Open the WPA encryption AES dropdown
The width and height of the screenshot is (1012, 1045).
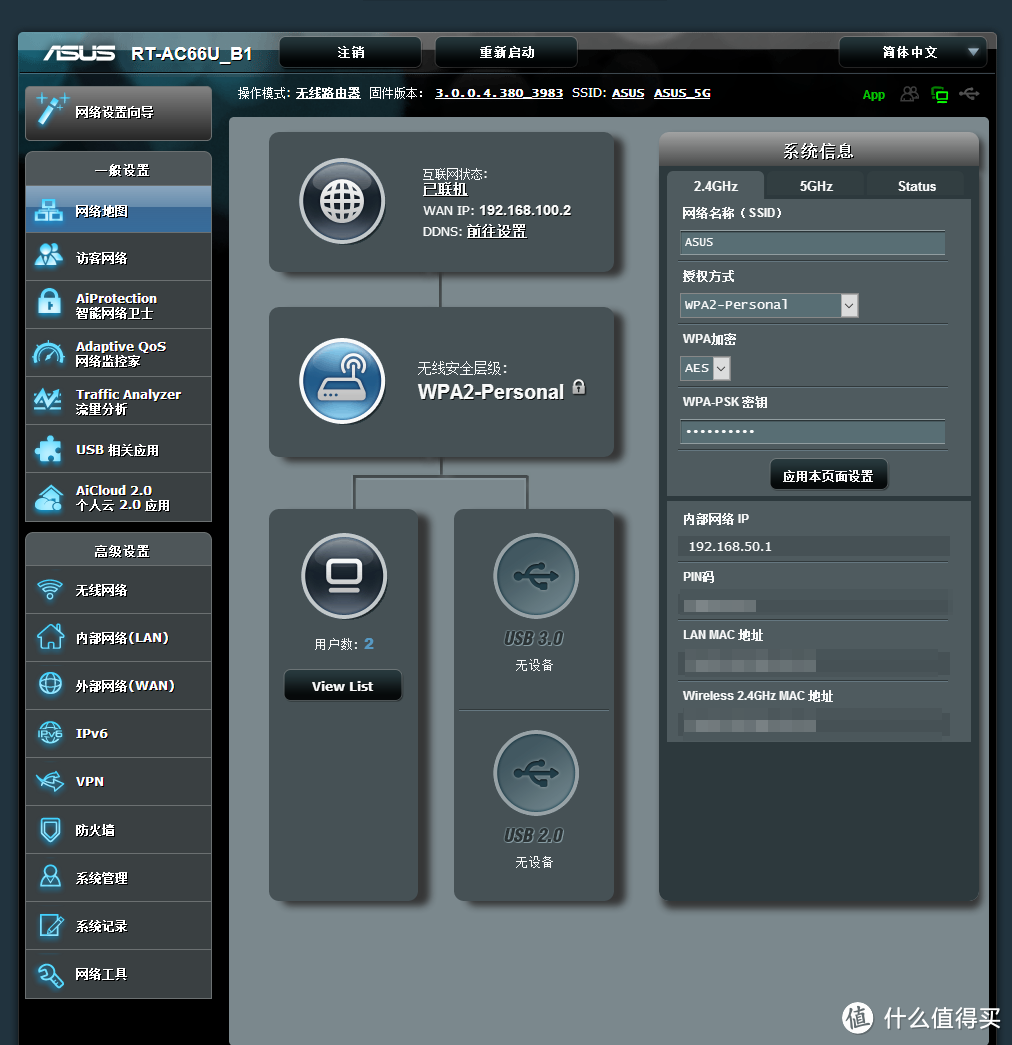(x=705, y=368)
